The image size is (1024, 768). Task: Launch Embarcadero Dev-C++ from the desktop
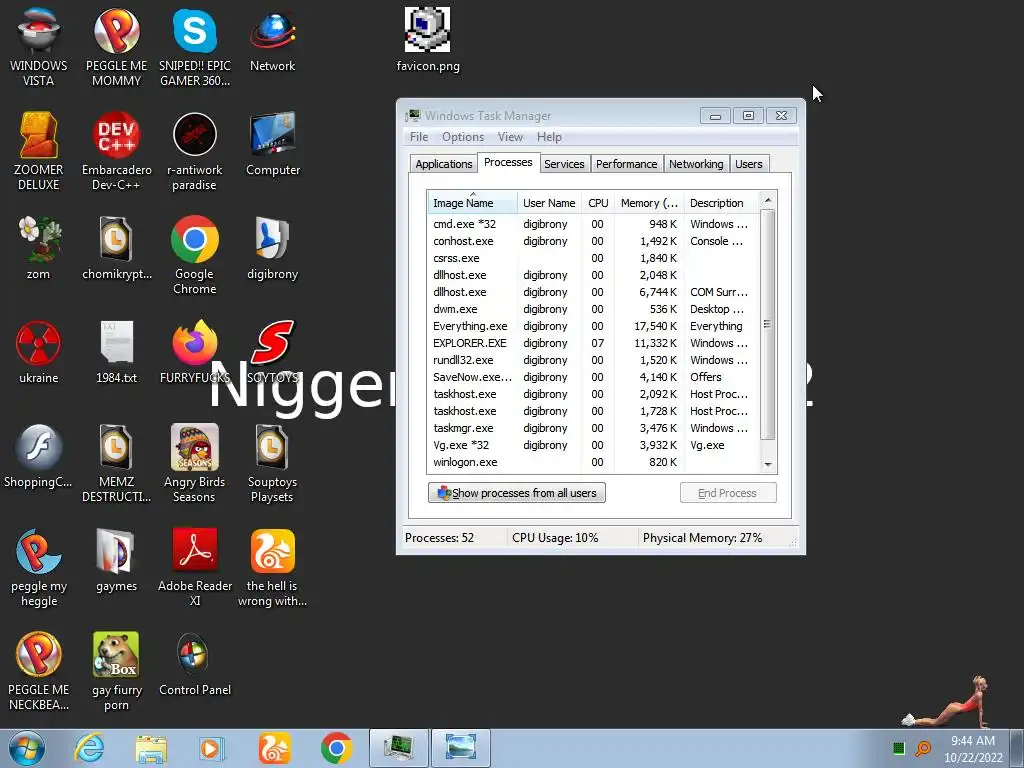point(116,152)
